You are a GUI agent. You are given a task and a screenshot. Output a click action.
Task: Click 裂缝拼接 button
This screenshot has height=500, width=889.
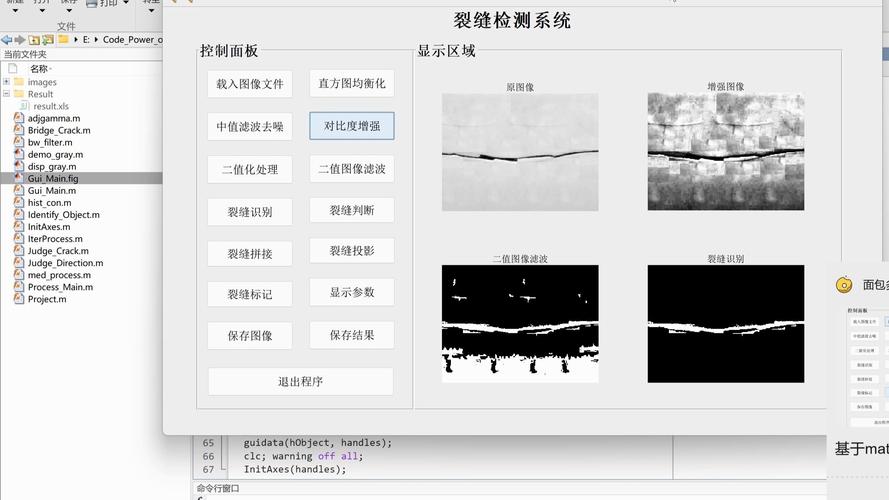(249, 254)
